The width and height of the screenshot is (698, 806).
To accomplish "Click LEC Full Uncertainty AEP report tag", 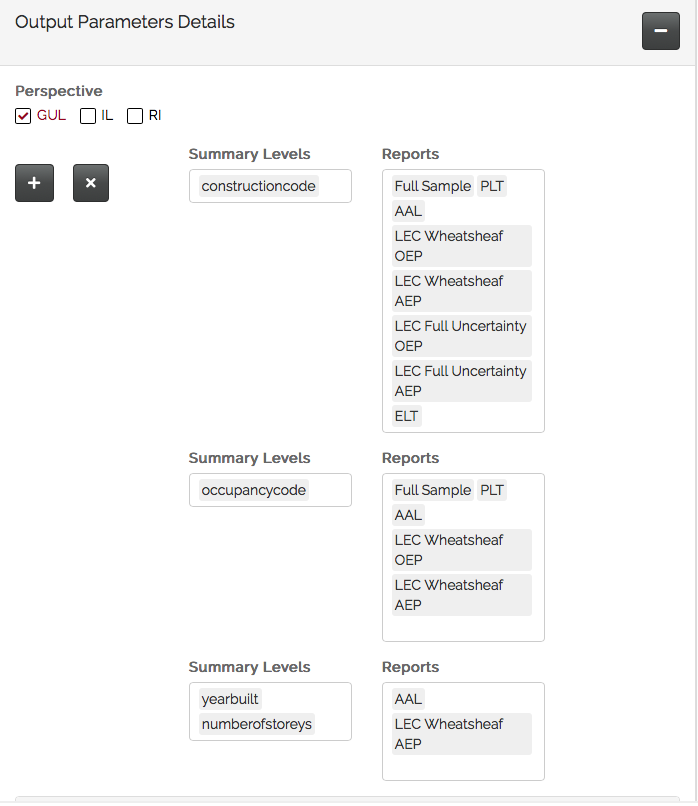I will (460, 381).
